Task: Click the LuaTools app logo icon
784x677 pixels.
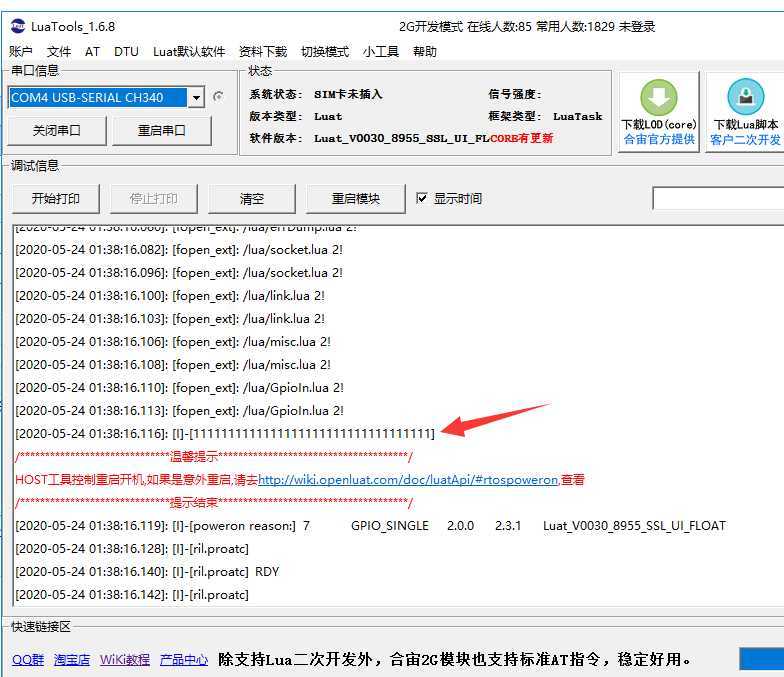Action: [18, 26]
